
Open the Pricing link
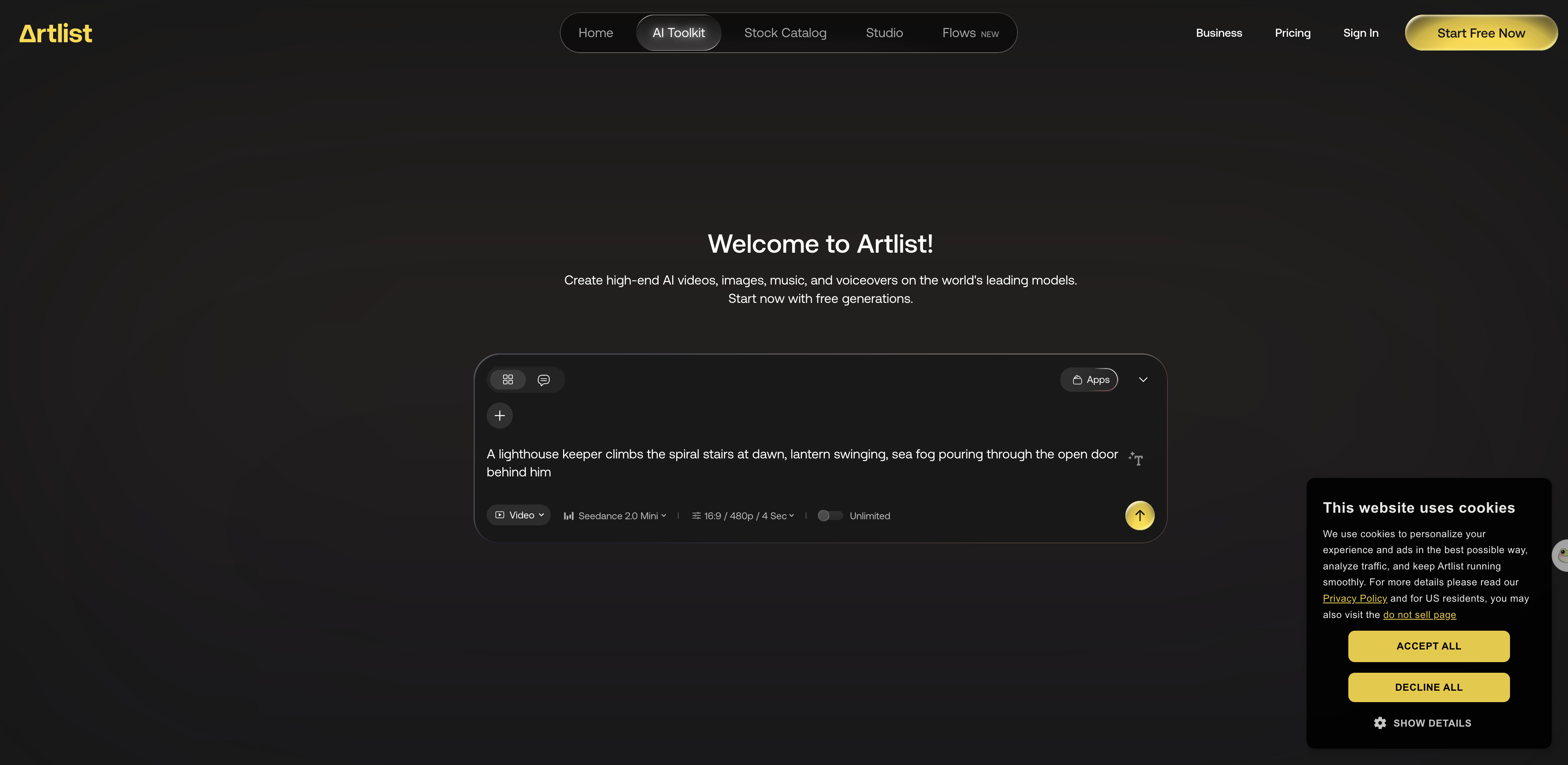pos(1292,33)
